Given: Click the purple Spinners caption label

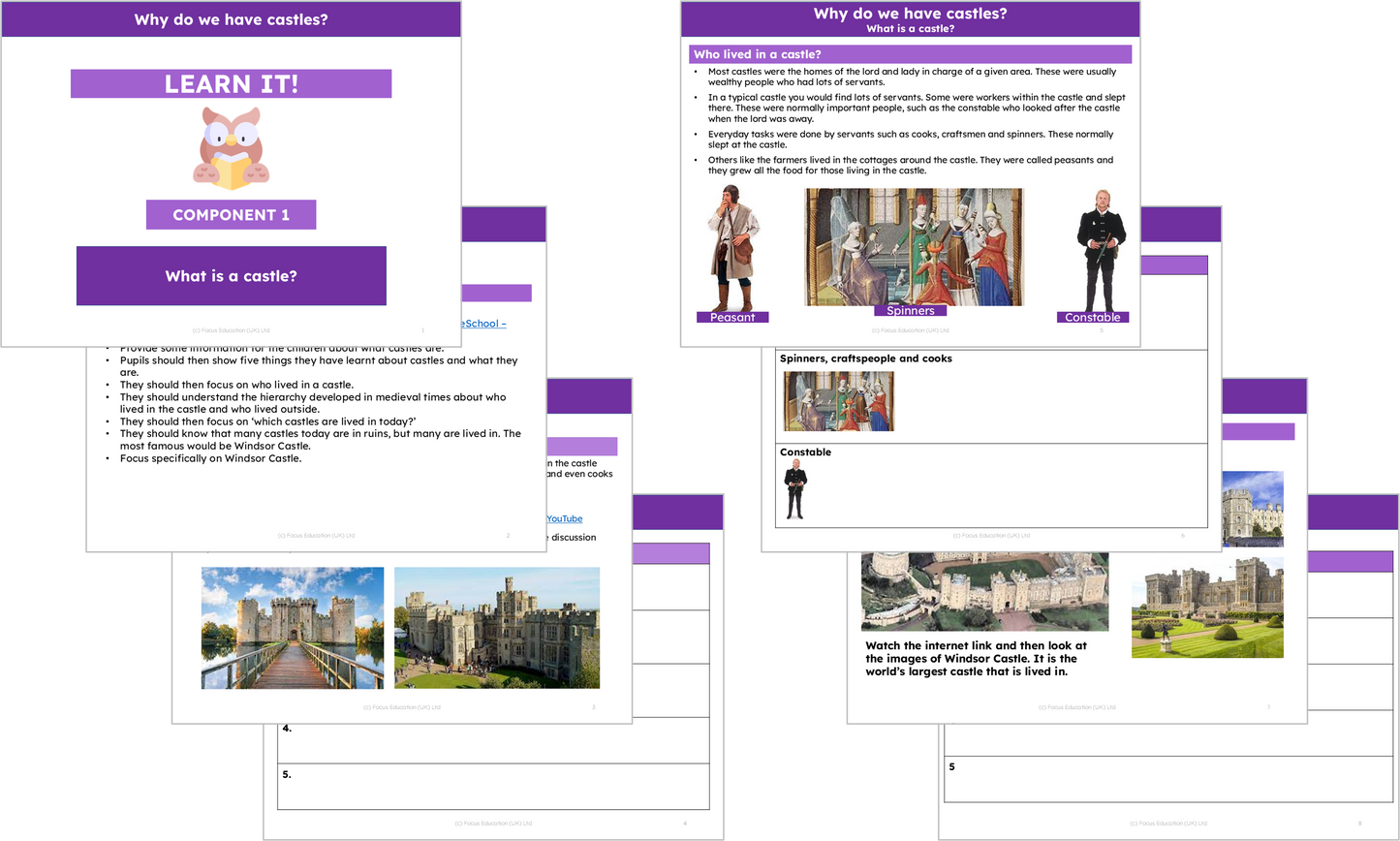Looking at the screenshot, I should point(910,311).
